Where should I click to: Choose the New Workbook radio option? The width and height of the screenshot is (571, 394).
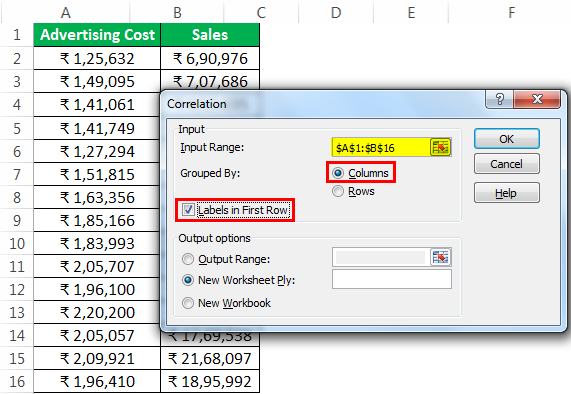(188, 303)
